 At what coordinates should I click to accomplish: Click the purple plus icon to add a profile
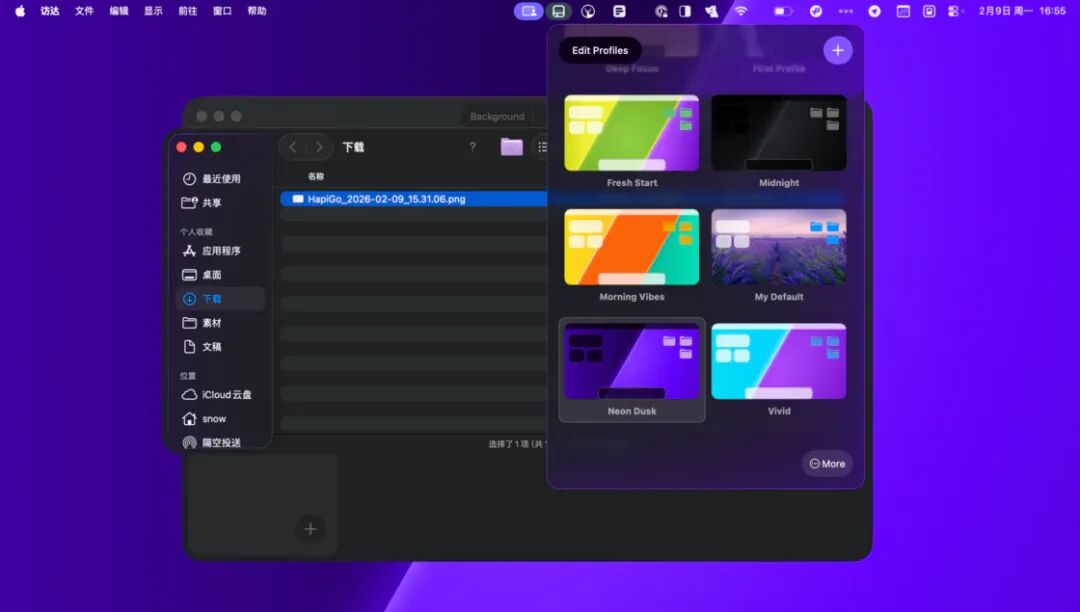coord(837,49)
